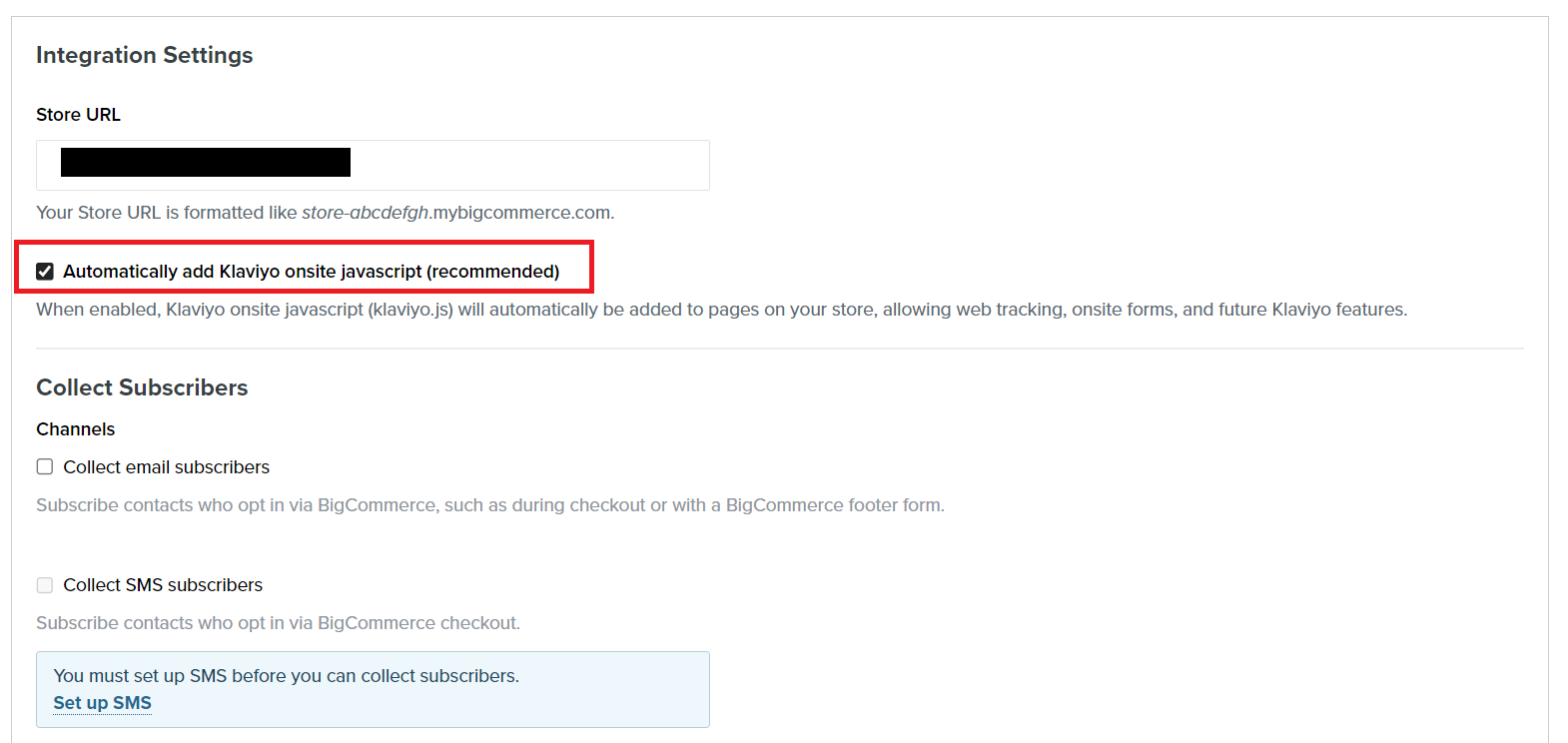Click the klaviyo.js 'When enabled' description

click(721, 310)
